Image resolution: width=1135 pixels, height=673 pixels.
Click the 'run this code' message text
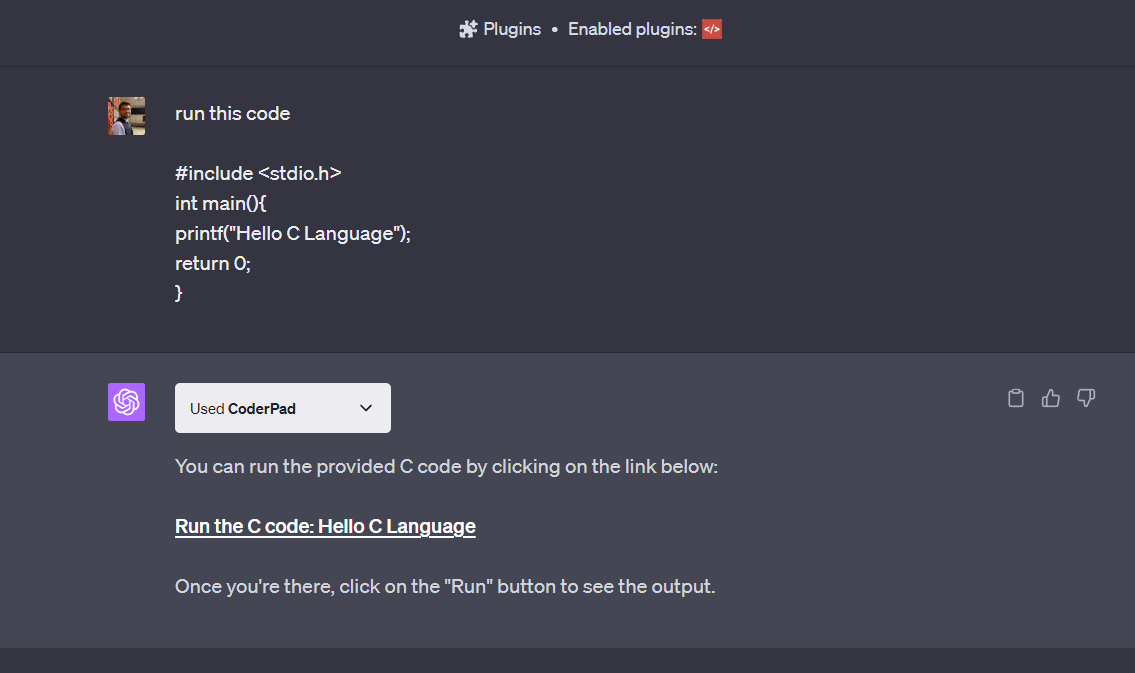coord(232,114)
